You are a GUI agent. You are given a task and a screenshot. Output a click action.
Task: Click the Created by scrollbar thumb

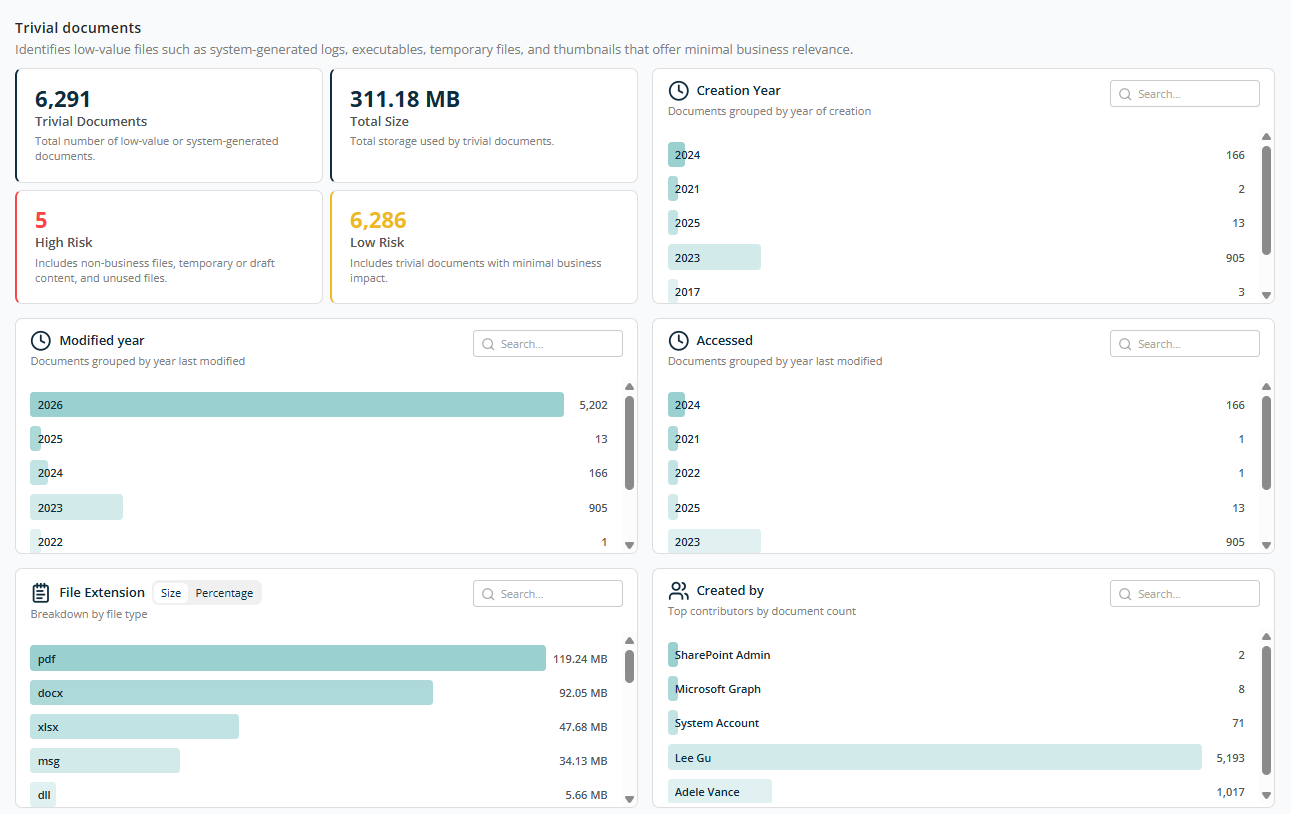click(x=1267, y=710)
